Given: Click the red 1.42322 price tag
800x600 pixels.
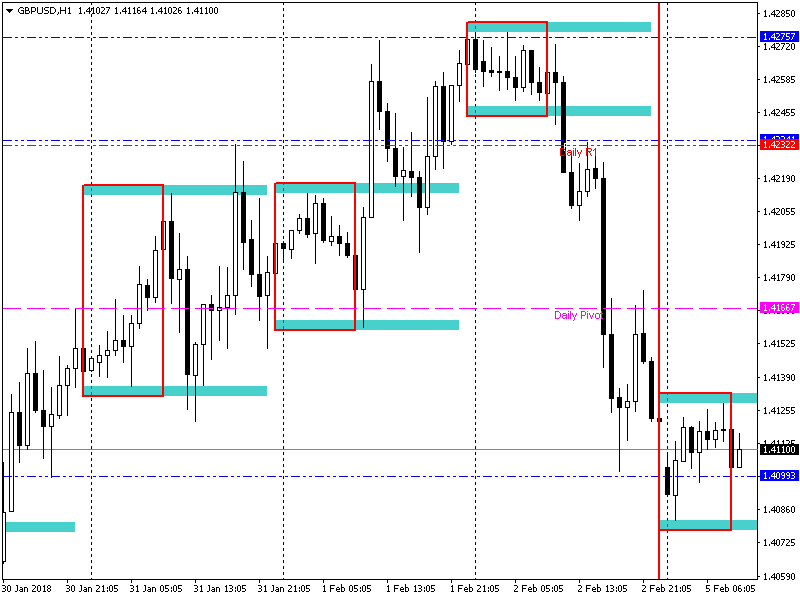Looking at the screenshot, I should (778, 145).
